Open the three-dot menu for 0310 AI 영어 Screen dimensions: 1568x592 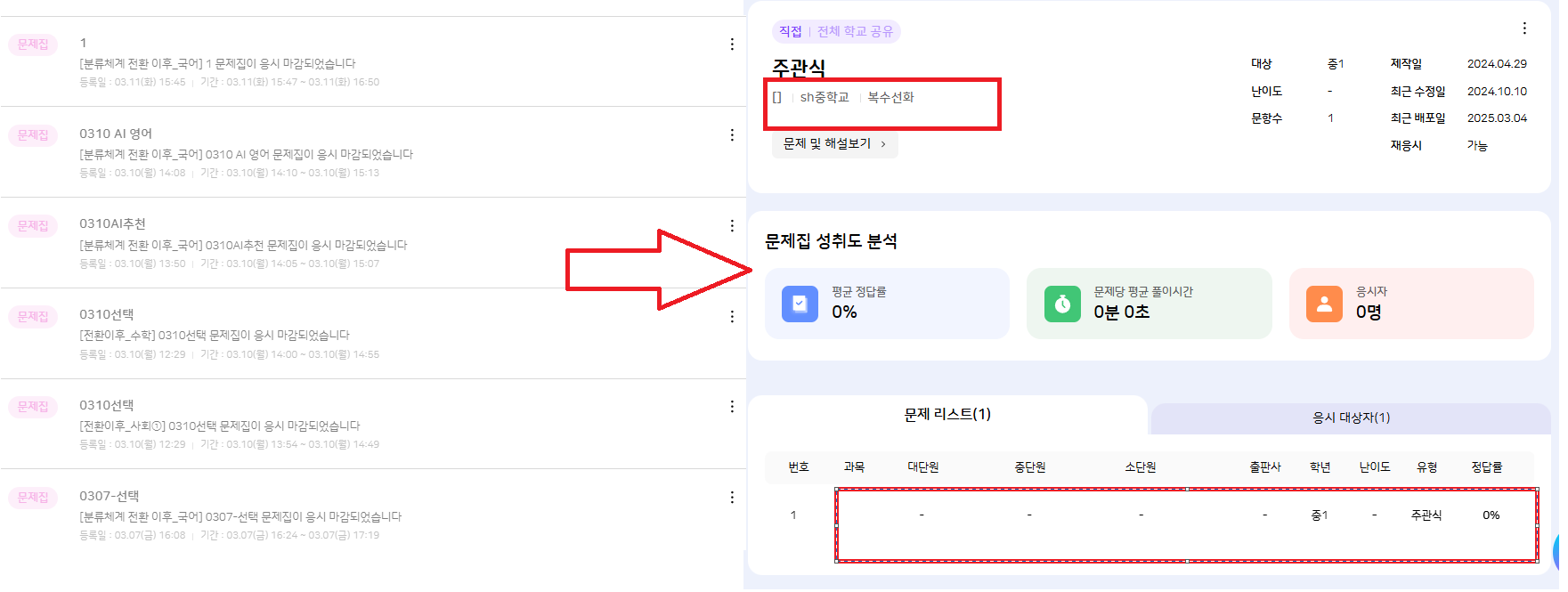[x=732, y=135]
